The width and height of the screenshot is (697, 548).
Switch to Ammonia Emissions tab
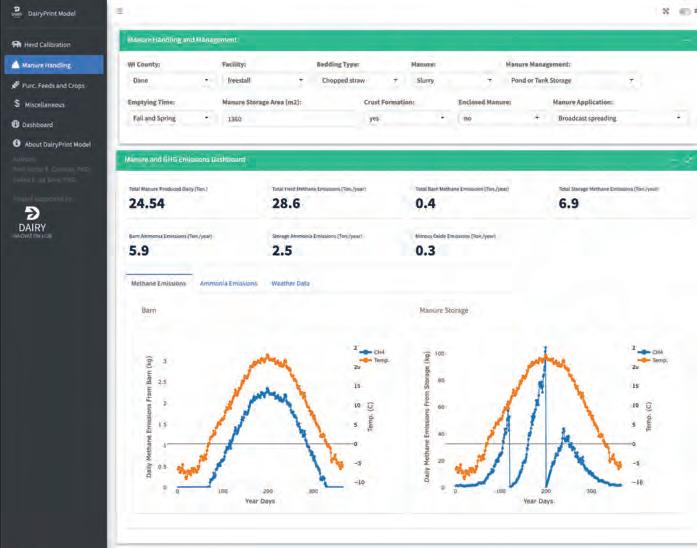click(x=228, y=283)
